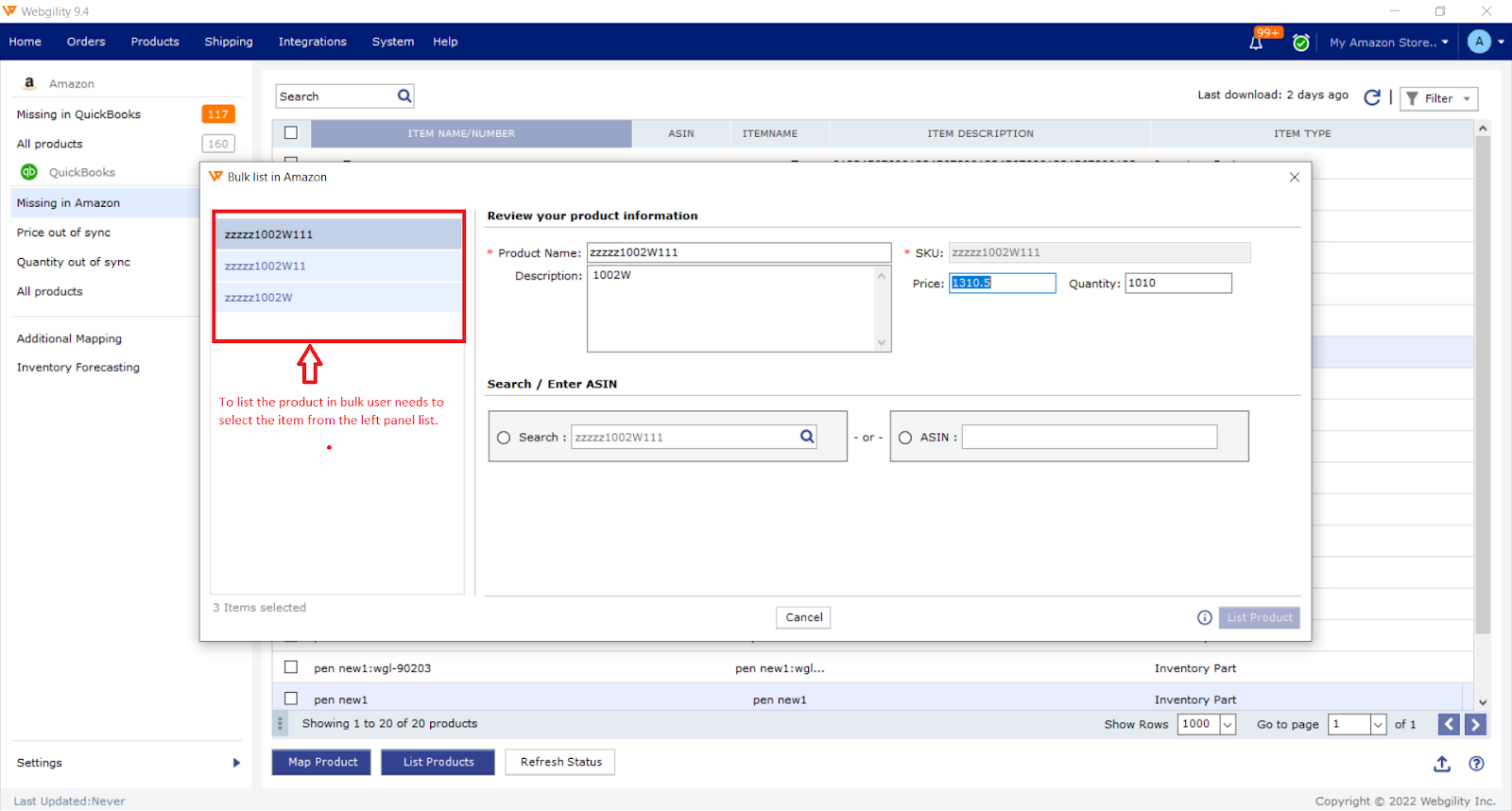Click the Amazon logo in the sidebar
Image resolution: width=1512 pixels, height=811 pixels.
(29, 83)
